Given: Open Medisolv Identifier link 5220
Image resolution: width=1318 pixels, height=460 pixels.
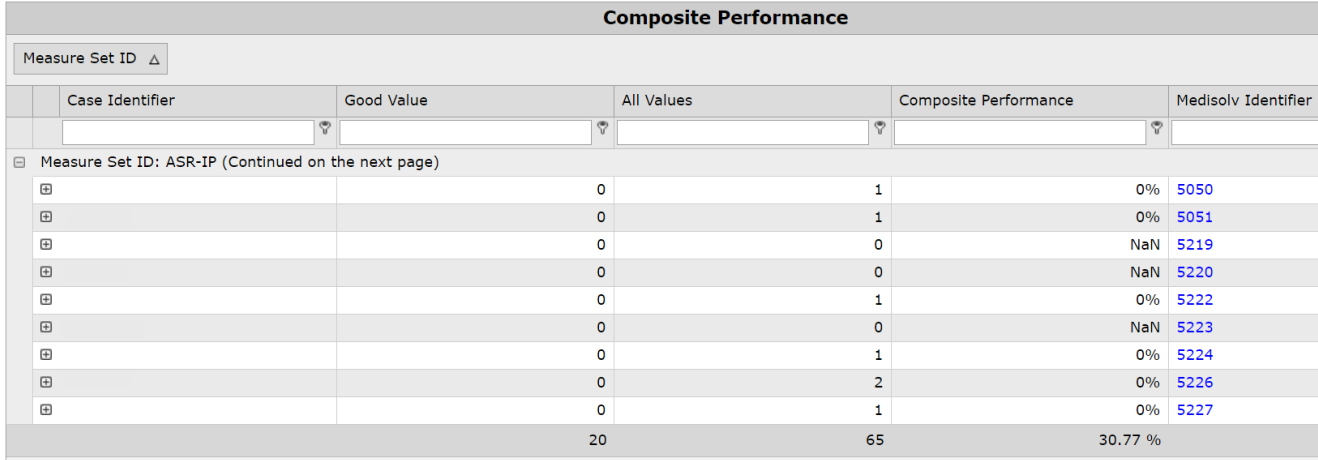Looking at the screenshot, I should tap(1194, 272).
